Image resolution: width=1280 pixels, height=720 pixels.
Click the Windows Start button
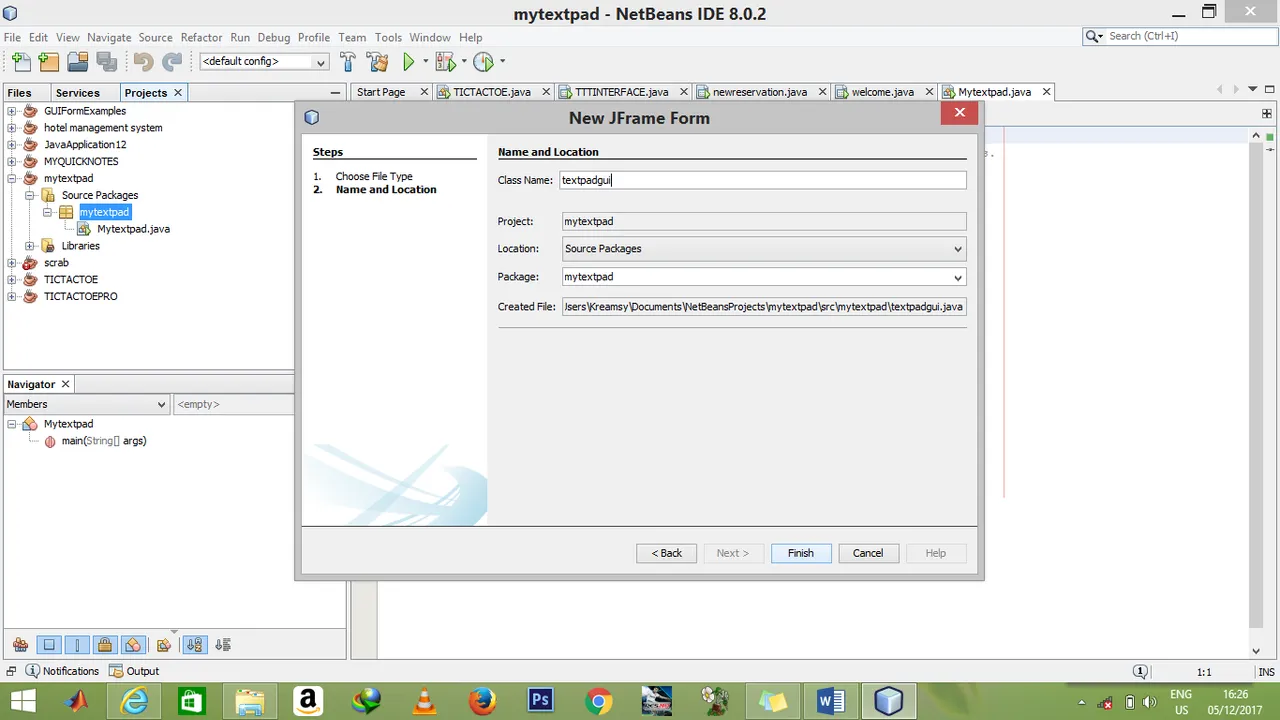[x=22, y=701]
